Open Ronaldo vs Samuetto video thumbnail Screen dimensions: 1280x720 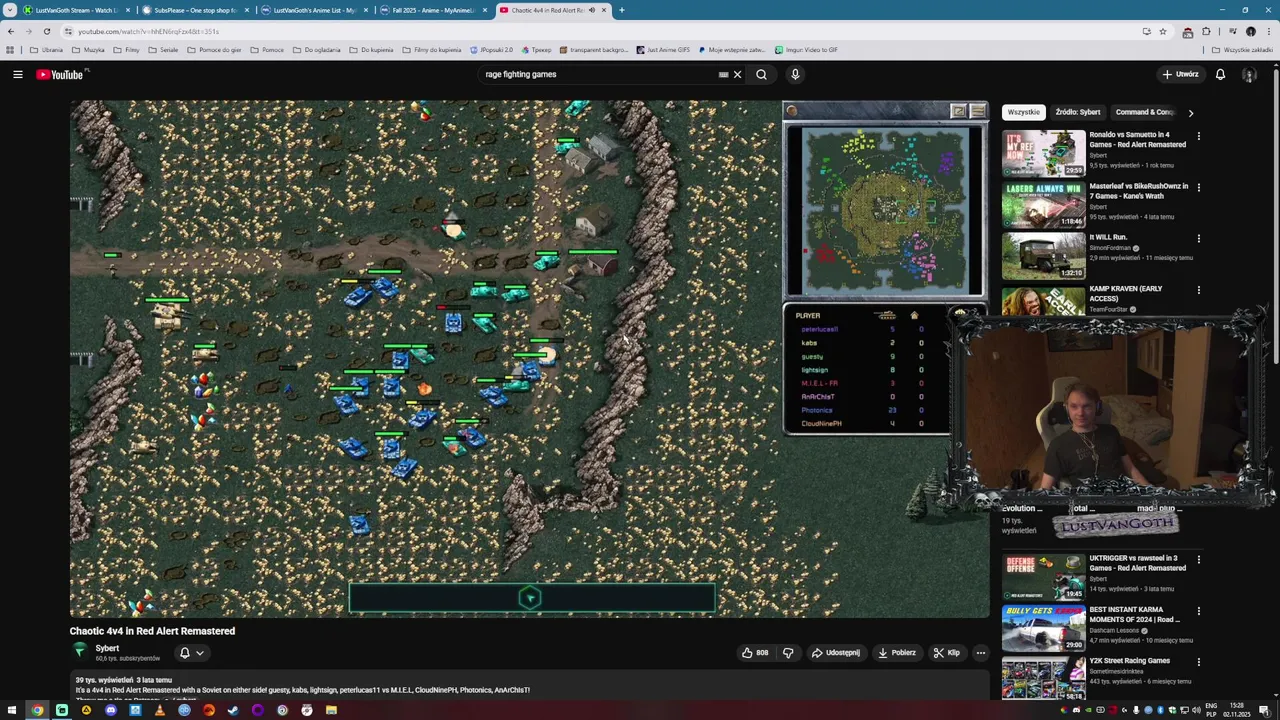point(1043,153)
